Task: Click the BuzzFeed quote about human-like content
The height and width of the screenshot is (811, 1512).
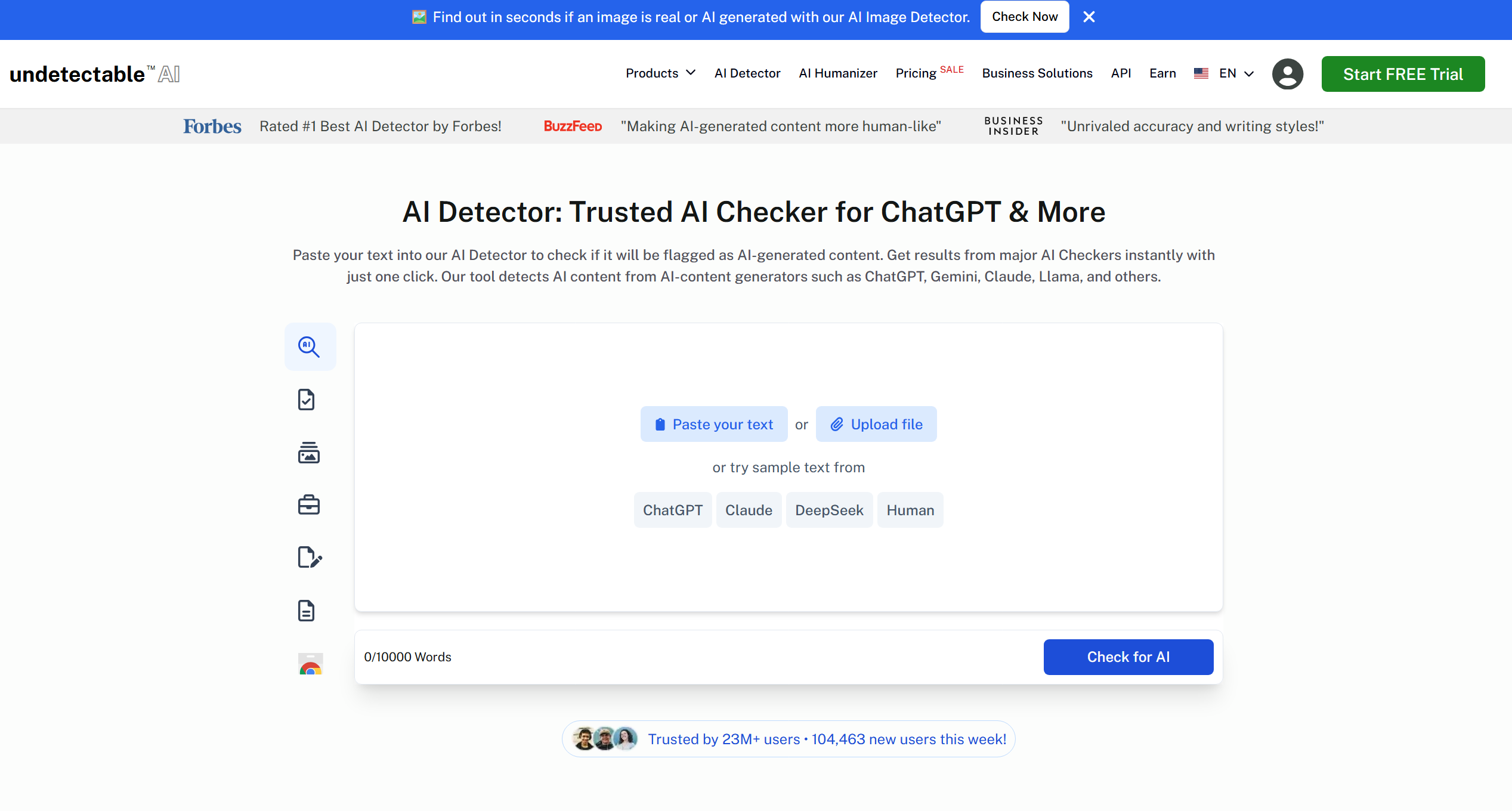Action: point(781,126)
